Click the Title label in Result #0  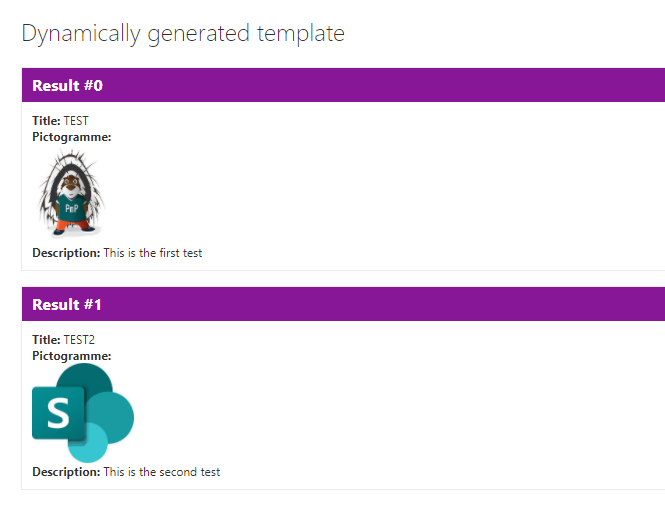coord(46,121)
